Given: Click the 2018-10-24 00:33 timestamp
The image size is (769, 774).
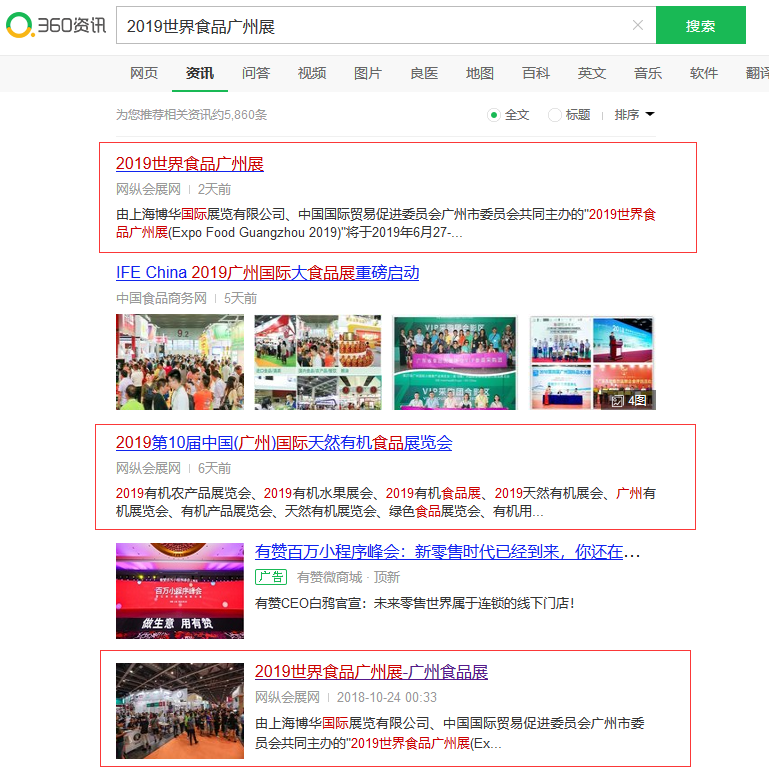Looking at the screenshot, I should pos(386,697).
